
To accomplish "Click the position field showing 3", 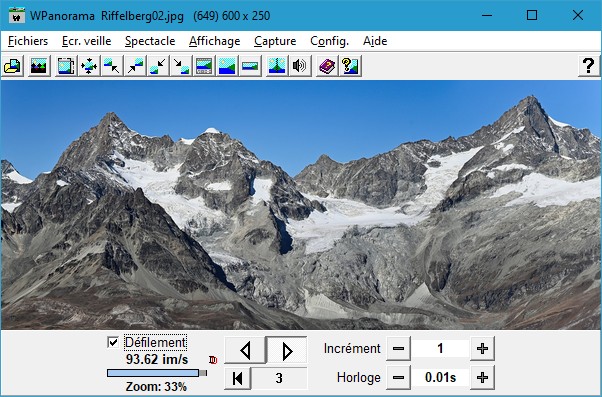I will pyautogui.click(x=279, y=378).
